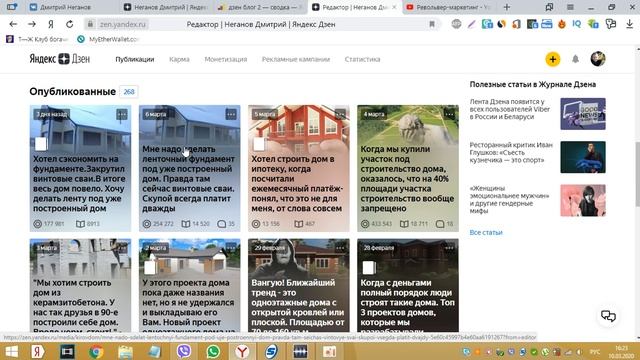
Task: Click the page vertical scrollbar
Action: click(x=637, y=173)
